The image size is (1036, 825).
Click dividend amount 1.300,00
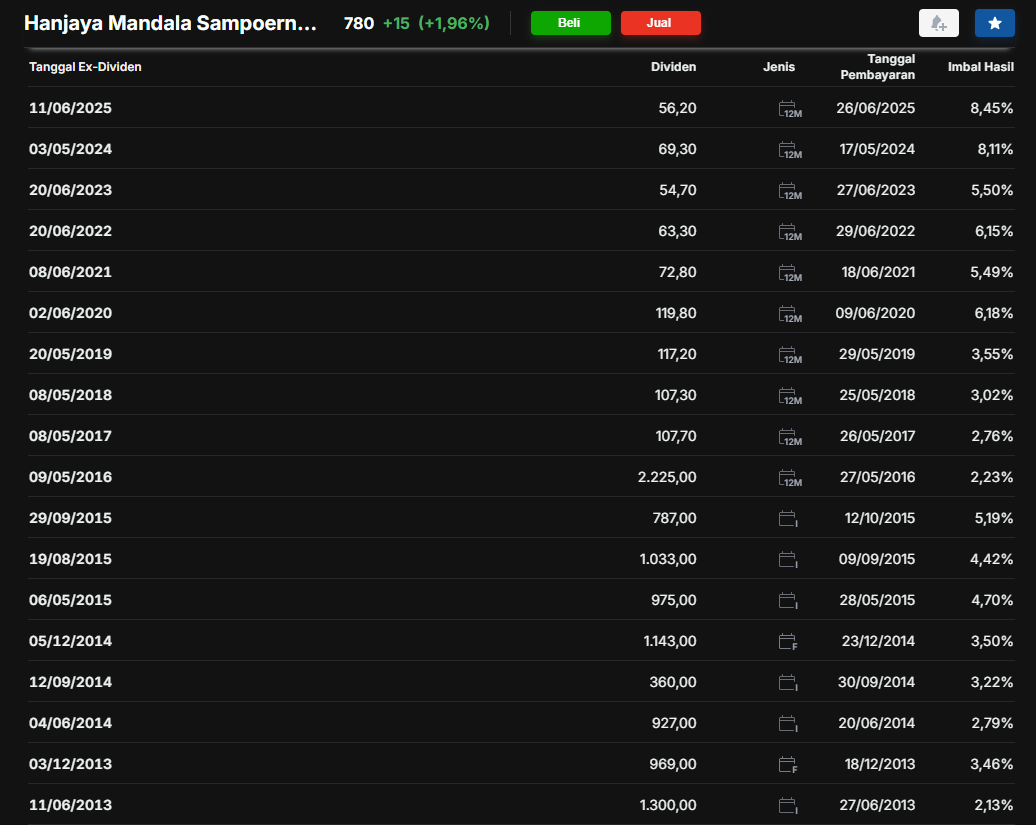pos(668,805)
